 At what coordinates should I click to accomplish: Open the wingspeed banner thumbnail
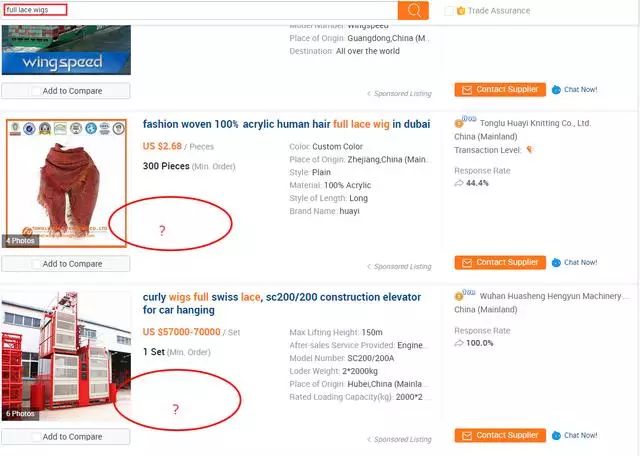(66, 50)
